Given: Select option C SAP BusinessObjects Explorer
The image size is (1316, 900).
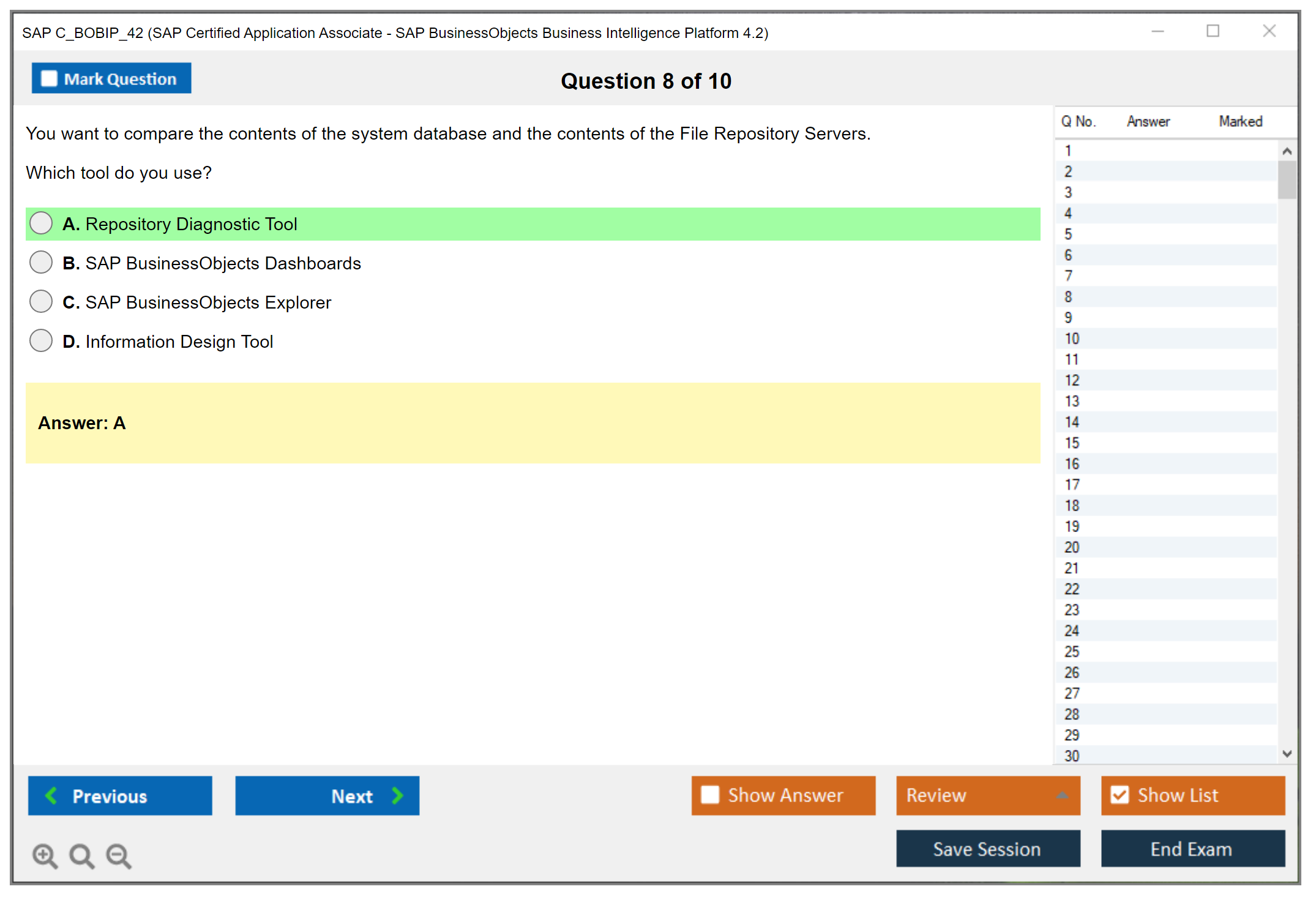Looking at the screenshot, I should pos(41,302).
